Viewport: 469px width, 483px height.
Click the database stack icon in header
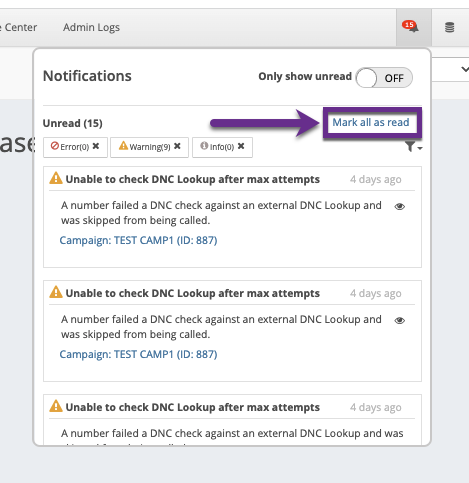pyautogui.click(x=450, y=27)
